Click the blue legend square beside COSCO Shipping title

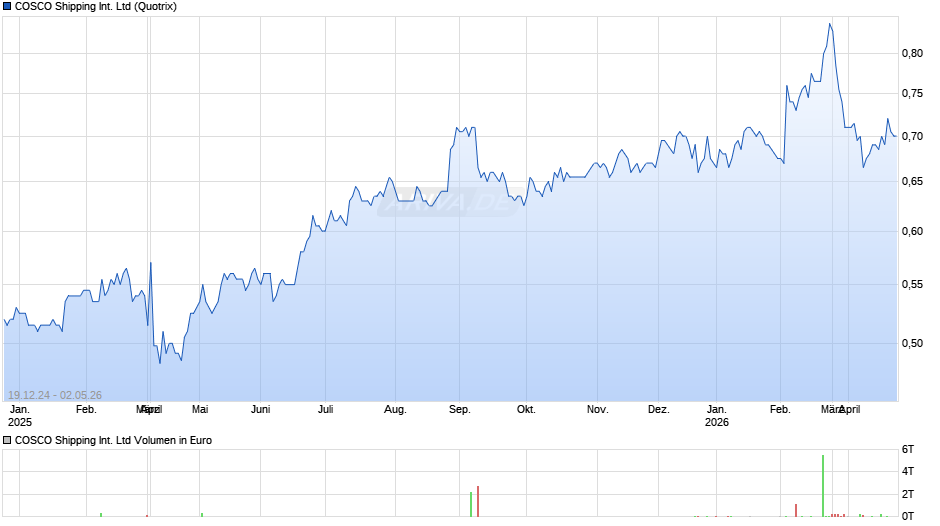coord(7,7)
